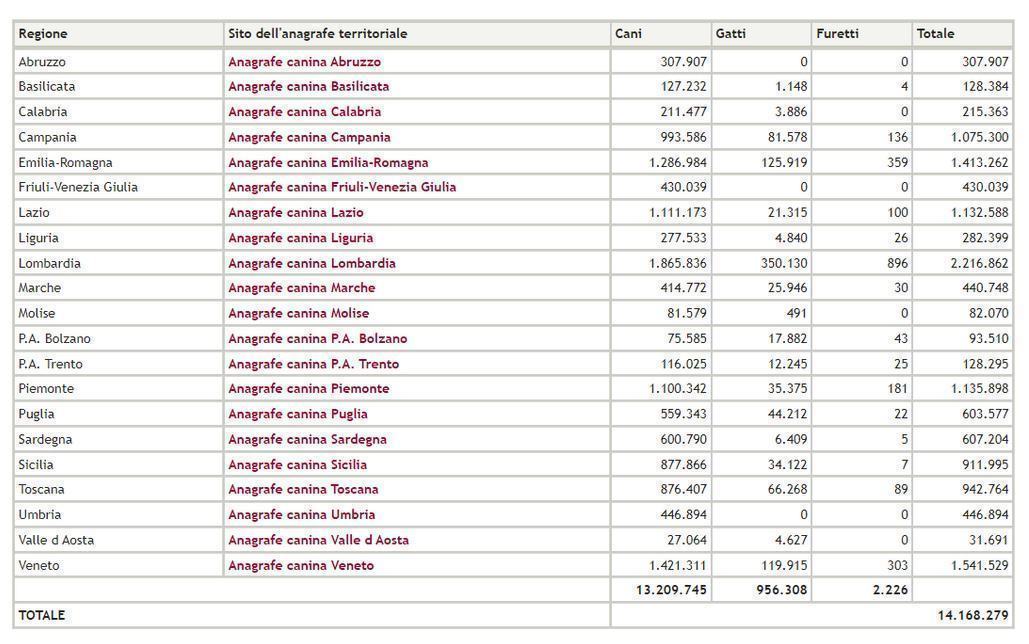This screenshot has height=644, width=1029.
Task: Go to Anagrafe canina Lazio
Action: 295,213
